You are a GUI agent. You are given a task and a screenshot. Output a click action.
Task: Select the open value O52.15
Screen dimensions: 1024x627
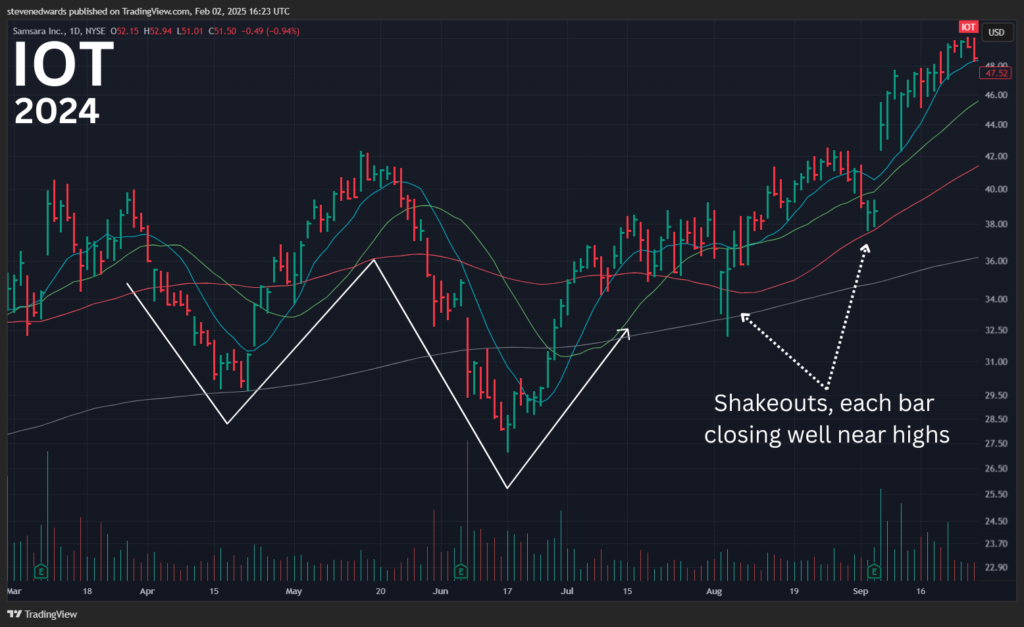(x=124, y=31)
